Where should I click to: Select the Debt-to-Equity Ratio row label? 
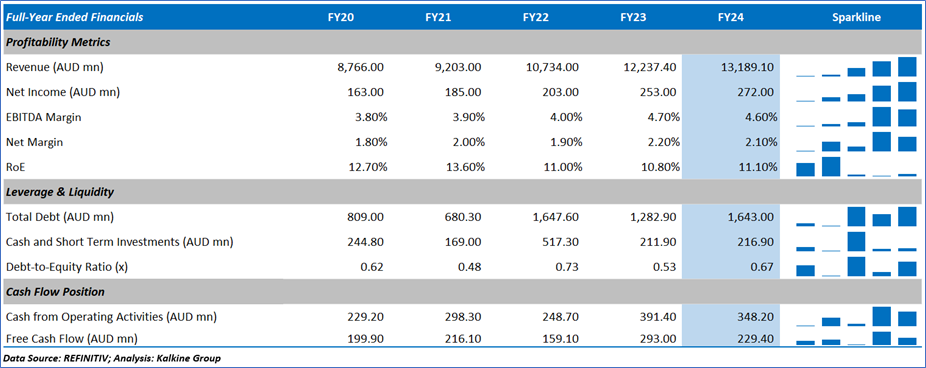click(x=67, y=267)
